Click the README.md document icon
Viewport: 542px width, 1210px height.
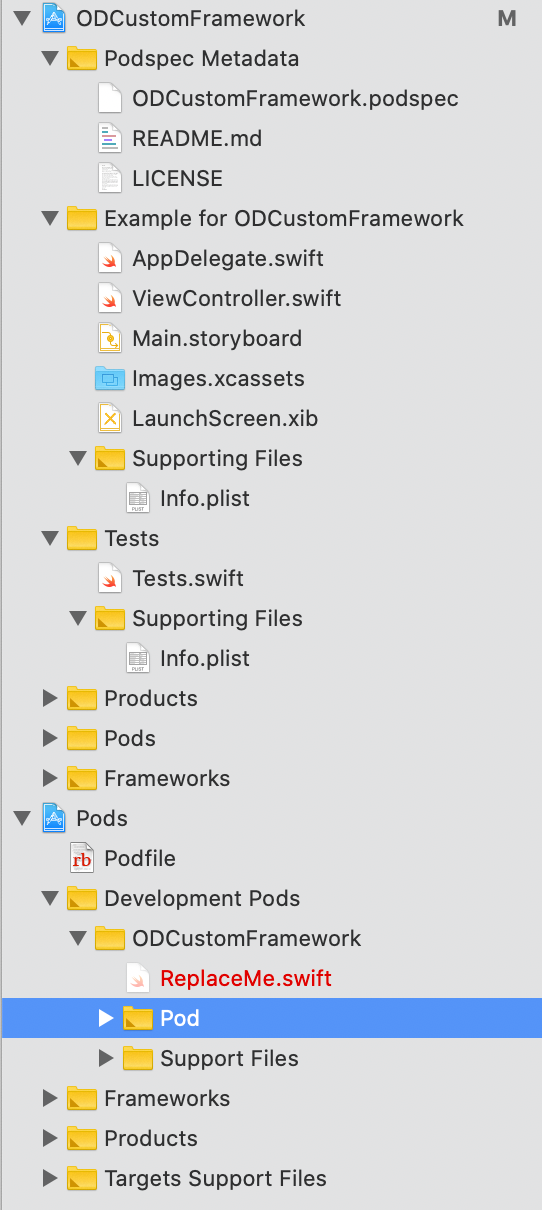[x=110, y=138]
